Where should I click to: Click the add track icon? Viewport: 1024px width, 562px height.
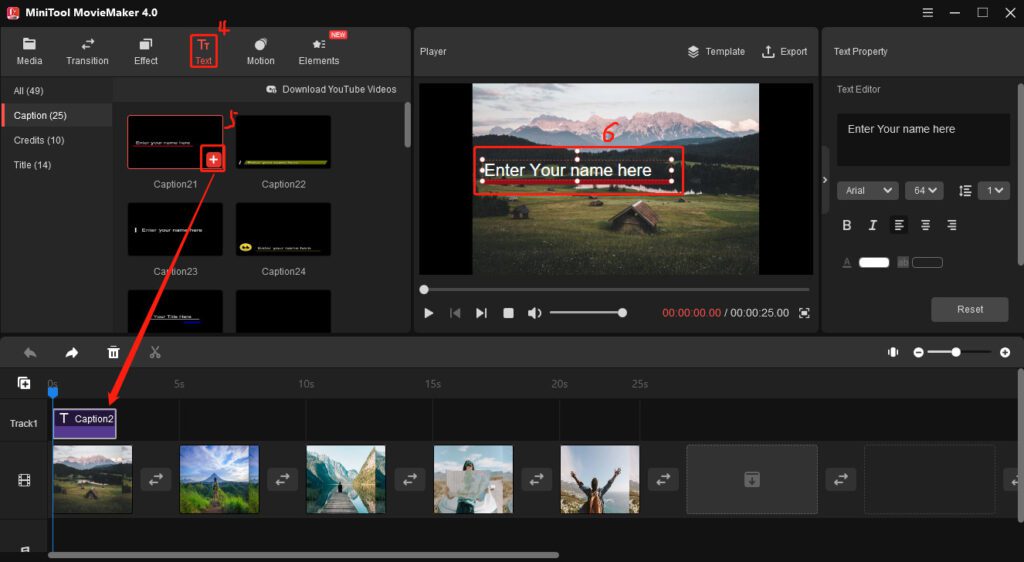point(24,383)
